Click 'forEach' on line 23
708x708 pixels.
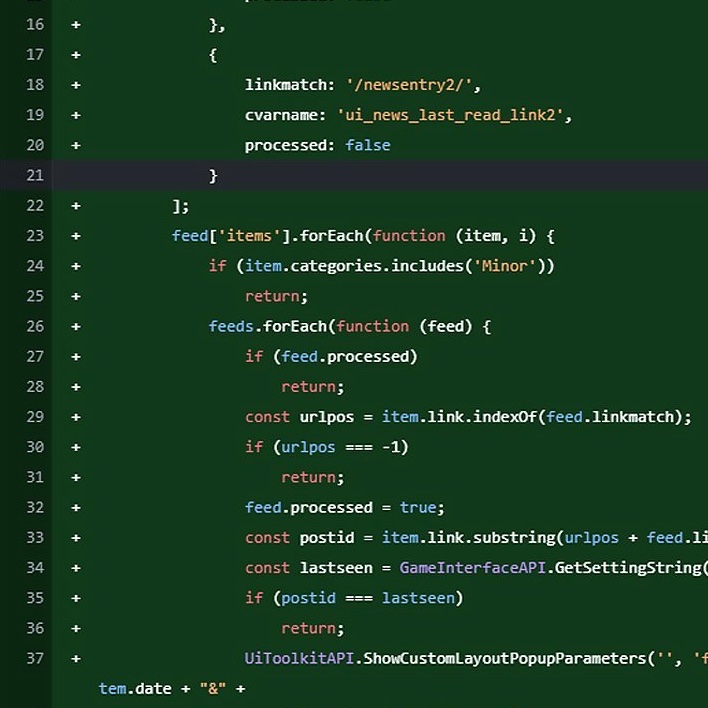(331, 236)
